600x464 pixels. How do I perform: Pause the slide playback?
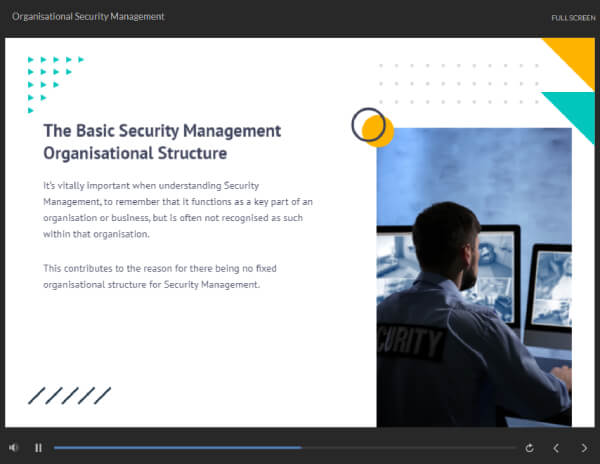click(39, 448)
